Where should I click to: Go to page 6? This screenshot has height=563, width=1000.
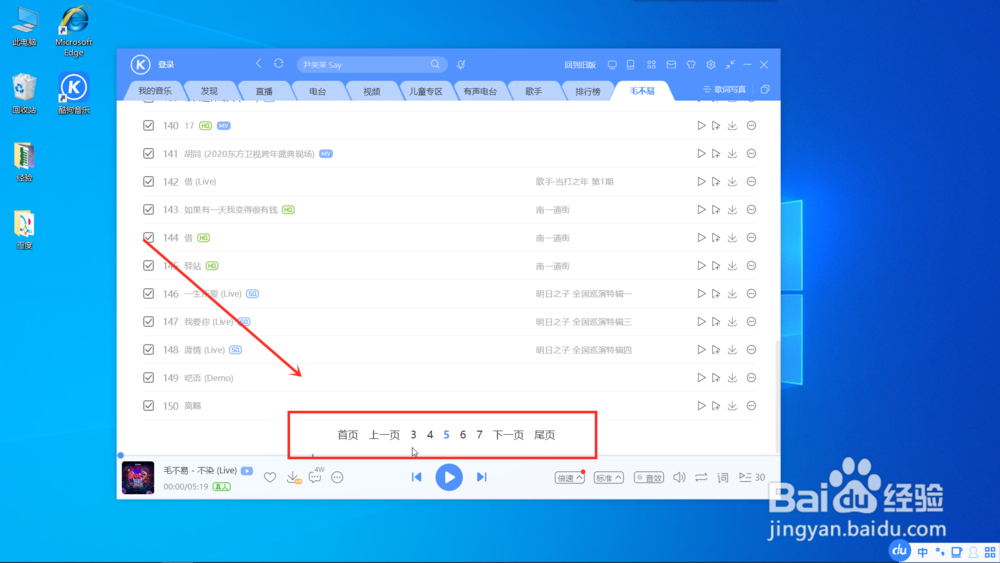click(463, 435)
